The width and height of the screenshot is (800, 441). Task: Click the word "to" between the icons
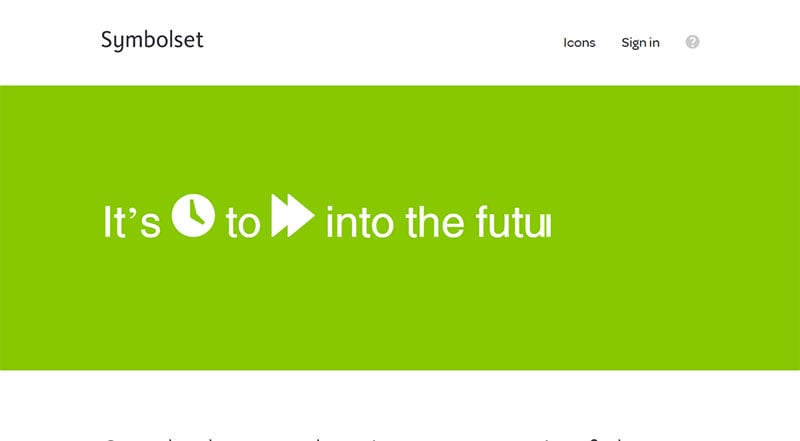(243, 223)
